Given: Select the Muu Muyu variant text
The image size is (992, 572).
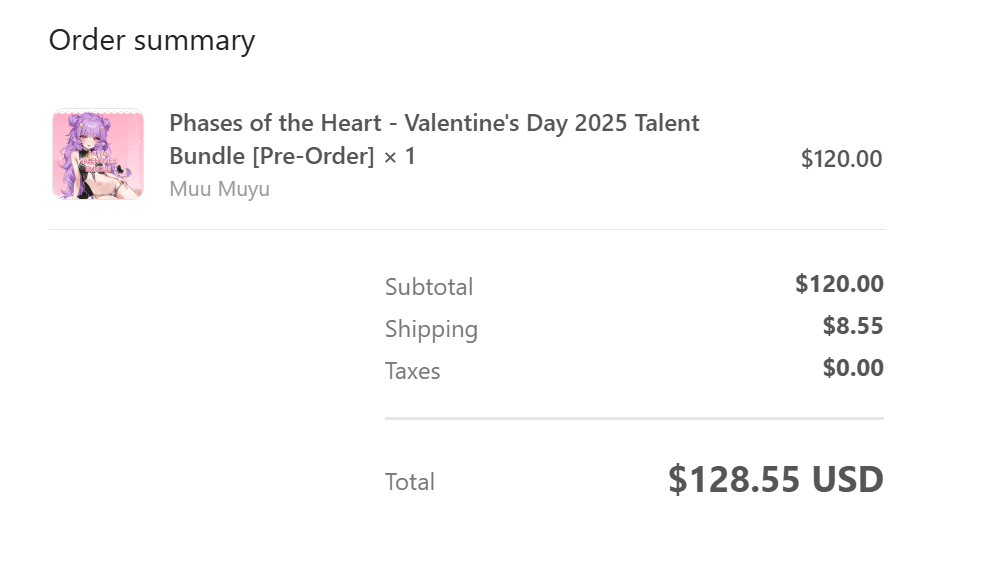Looking at the screenshot, I should [x=220, y=189].
